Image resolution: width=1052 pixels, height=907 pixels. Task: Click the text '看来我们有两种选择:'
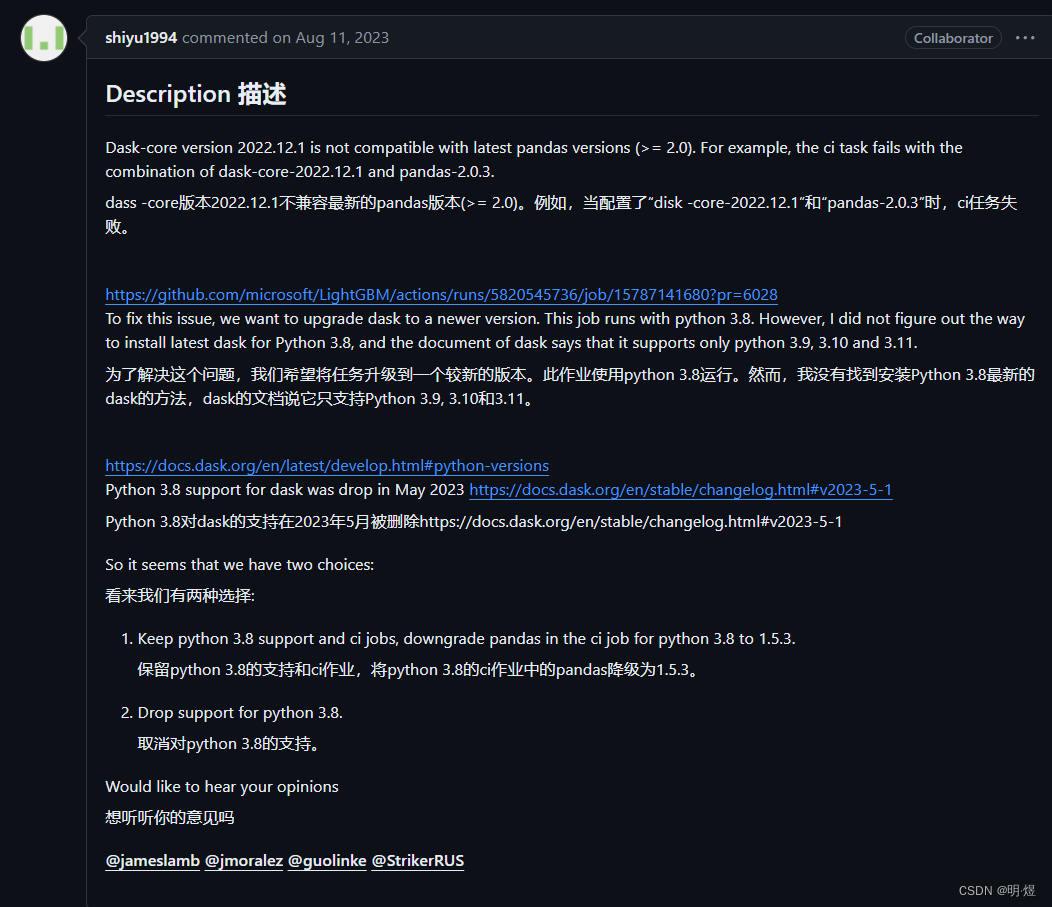pyautogui.click(x=180, y=596)
